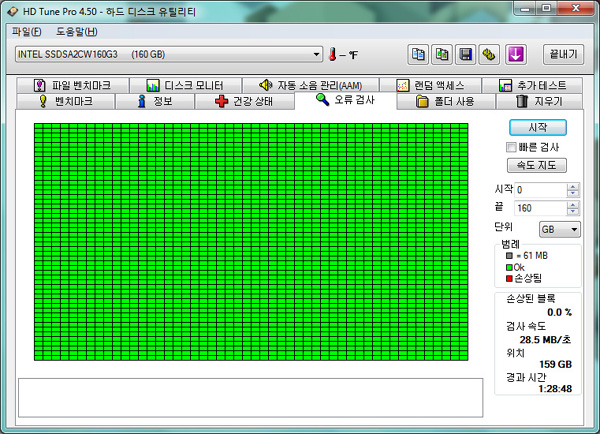Increase the 끝 value with up arrow
The height and width of the screenshot is (434, 600).
click(573, 205)
